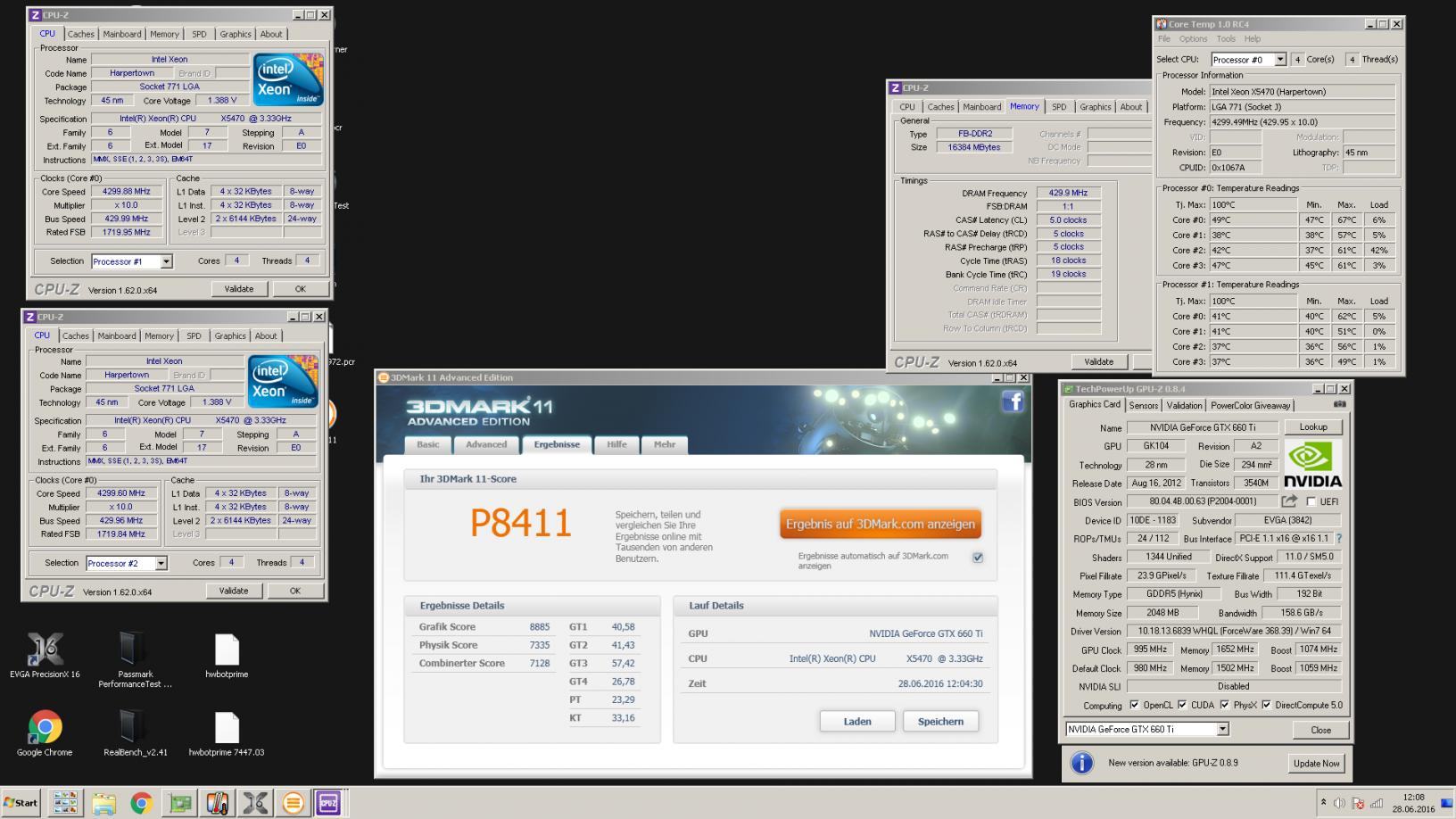
Task: Toggle the PhysX checkbox in GPU-Z
Action: (1224, 705)
